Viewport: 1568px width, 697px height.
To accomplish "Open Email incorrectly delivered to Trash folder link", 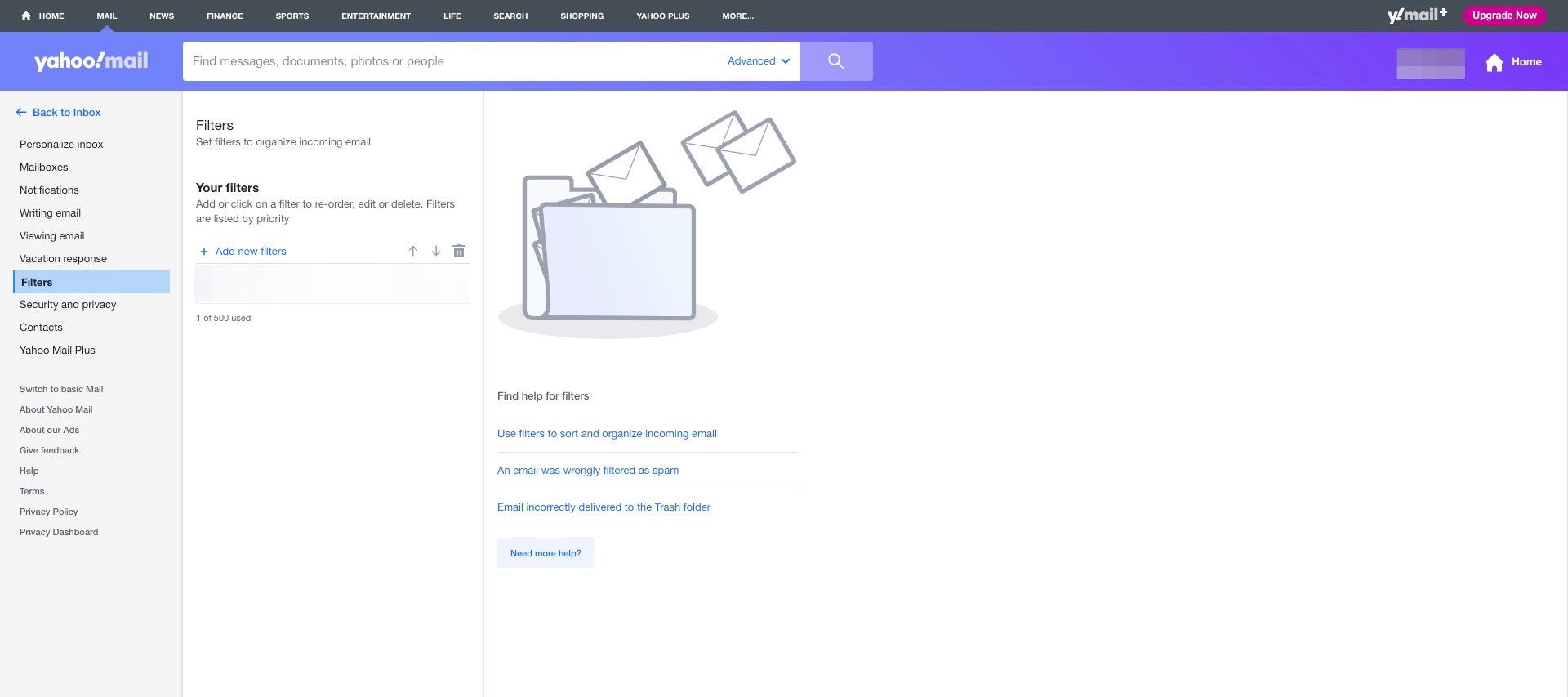I will click(x=604, y=507).
